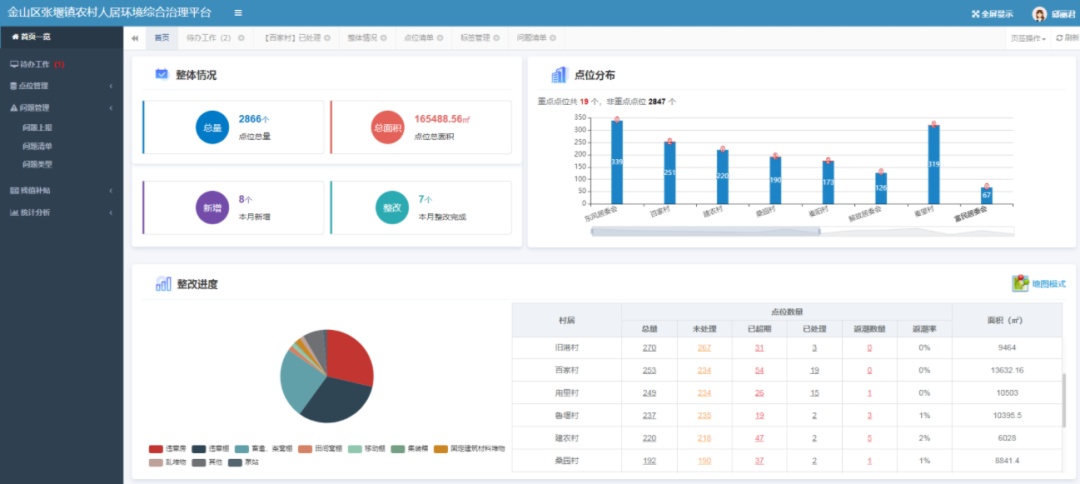Toggle the 移动棚 legend item

point(355,449)
